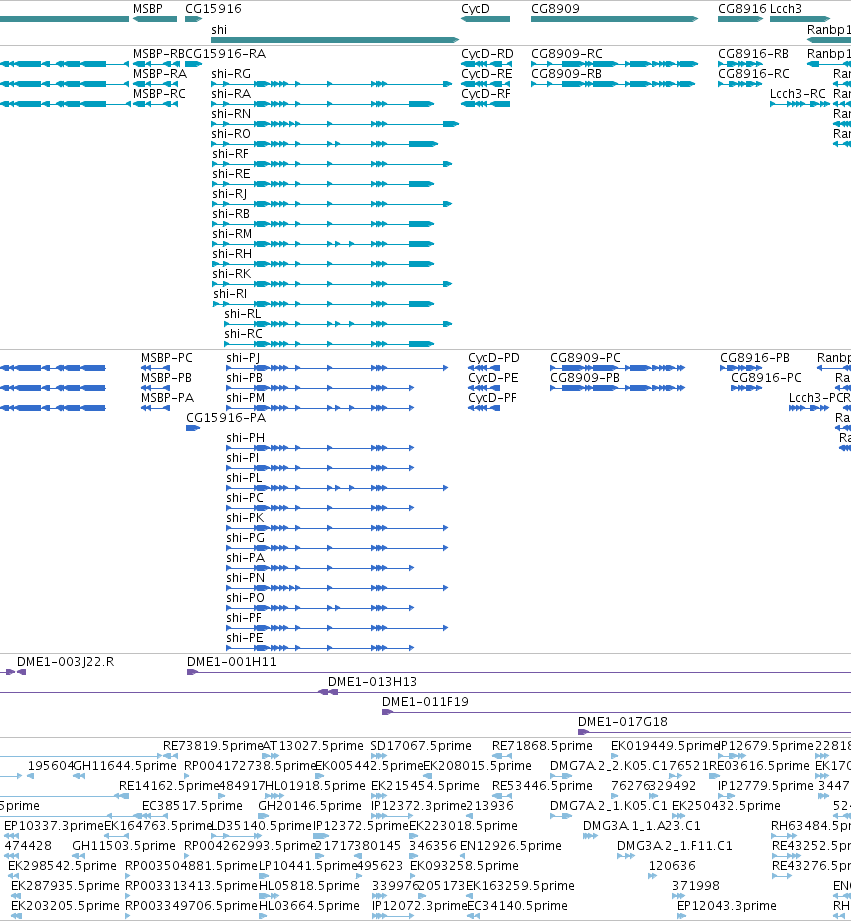851x921 pixels.
Task: Click EST label GH20146.5prime
Action: pyautogui.click(x=310, y=806)
